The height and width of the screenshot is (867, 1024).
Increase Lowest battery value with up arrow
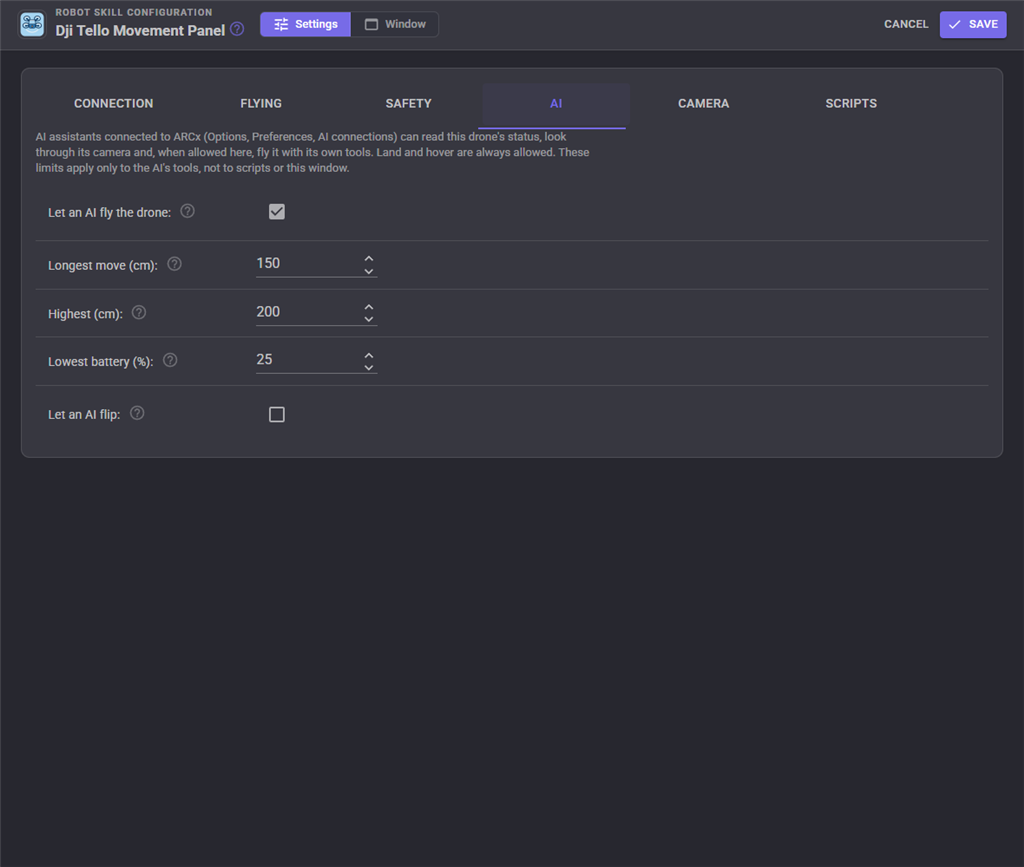pos(369,355)
